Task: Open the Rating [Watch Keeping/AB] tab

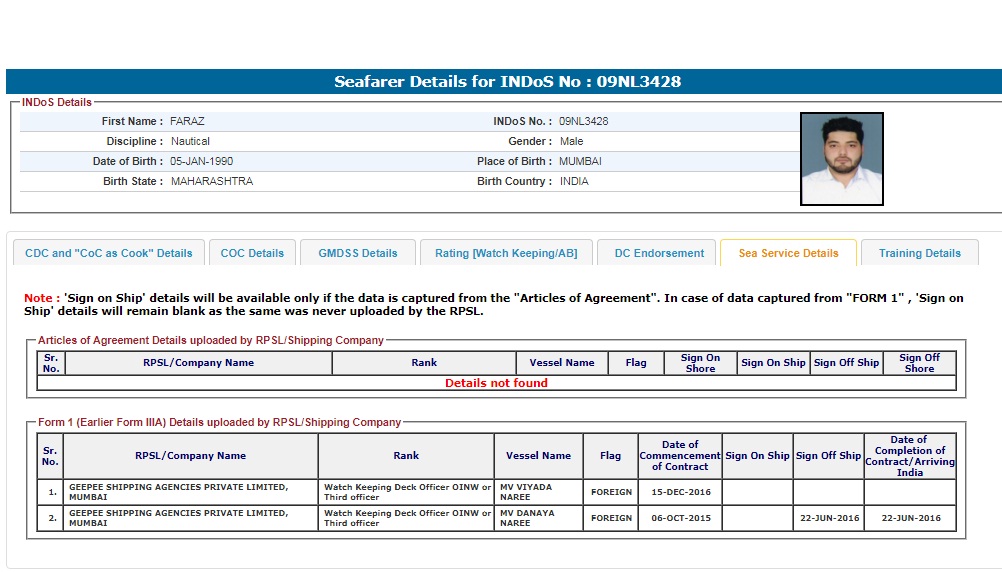Action: tap(506, 253)
